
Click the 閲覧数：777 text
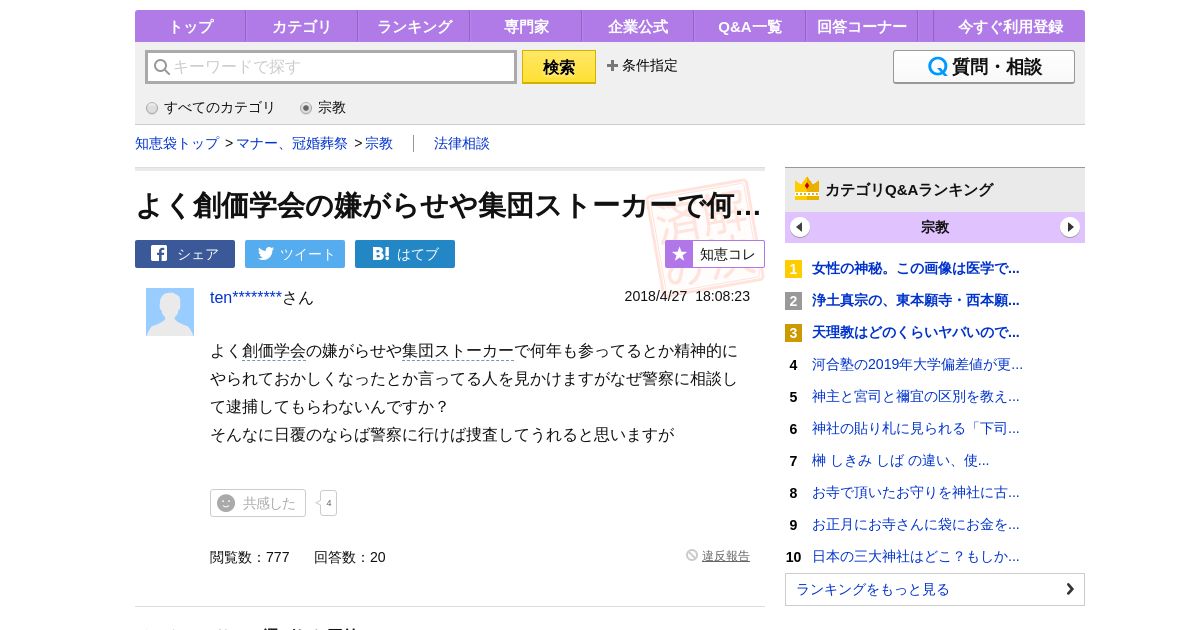(x=250, y=557)
